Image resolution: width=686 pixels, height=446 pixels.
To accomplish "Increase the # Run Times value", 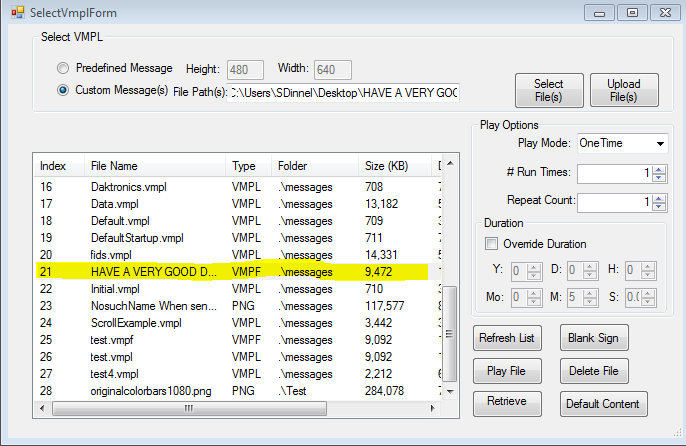I will point(659,169).
